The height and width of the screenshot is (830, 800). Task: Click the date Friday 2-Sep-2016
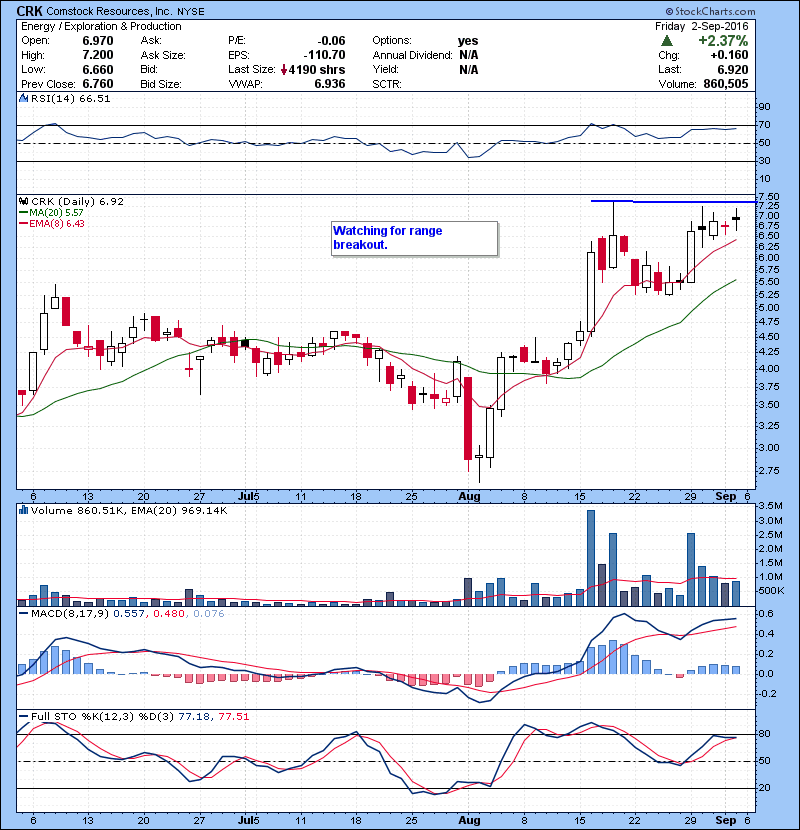click(x=702, y=26)
